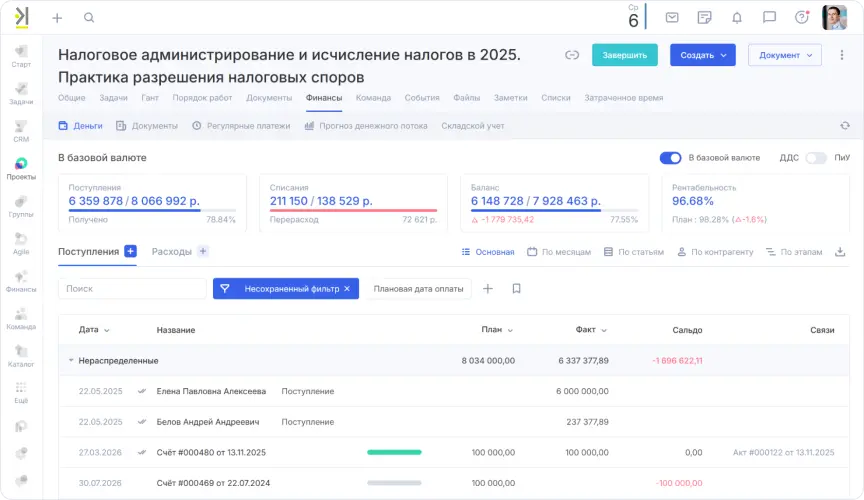Go to Старт in the sidebar
This screenshot has width=864, height=500.
pyautogui.click(x=21, y=57)
